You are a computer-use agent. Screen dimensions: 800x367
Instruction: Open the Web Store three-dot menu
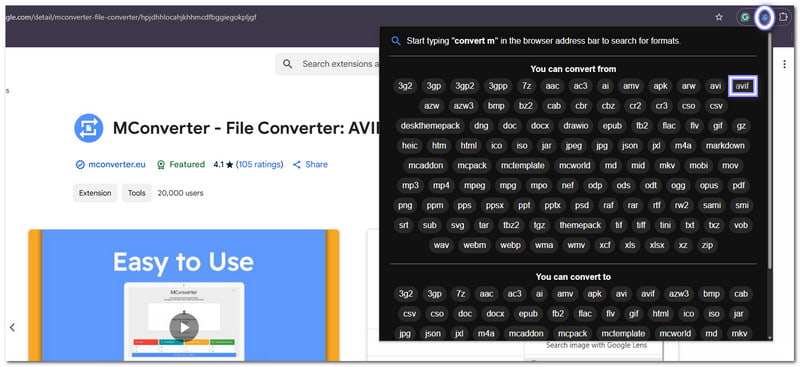[785, 64]
